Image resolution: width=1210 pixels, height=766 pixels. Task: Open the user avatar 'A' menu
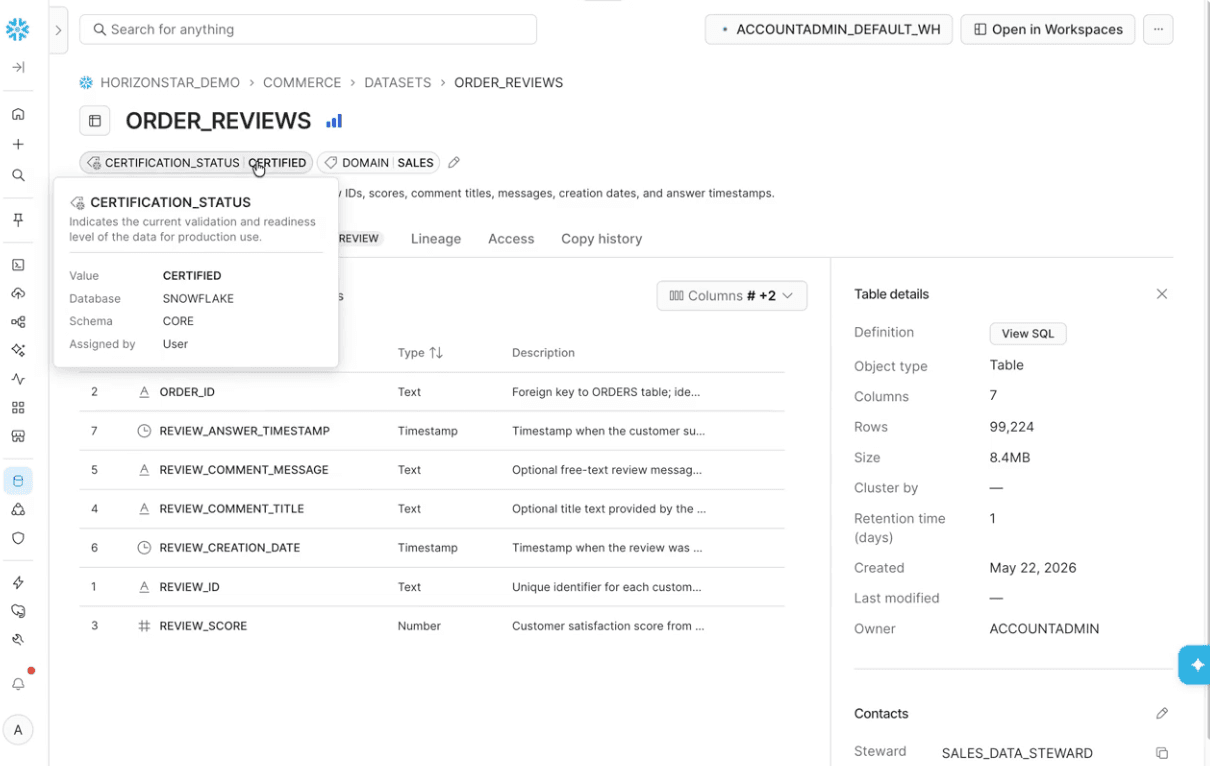coord(18,730)
